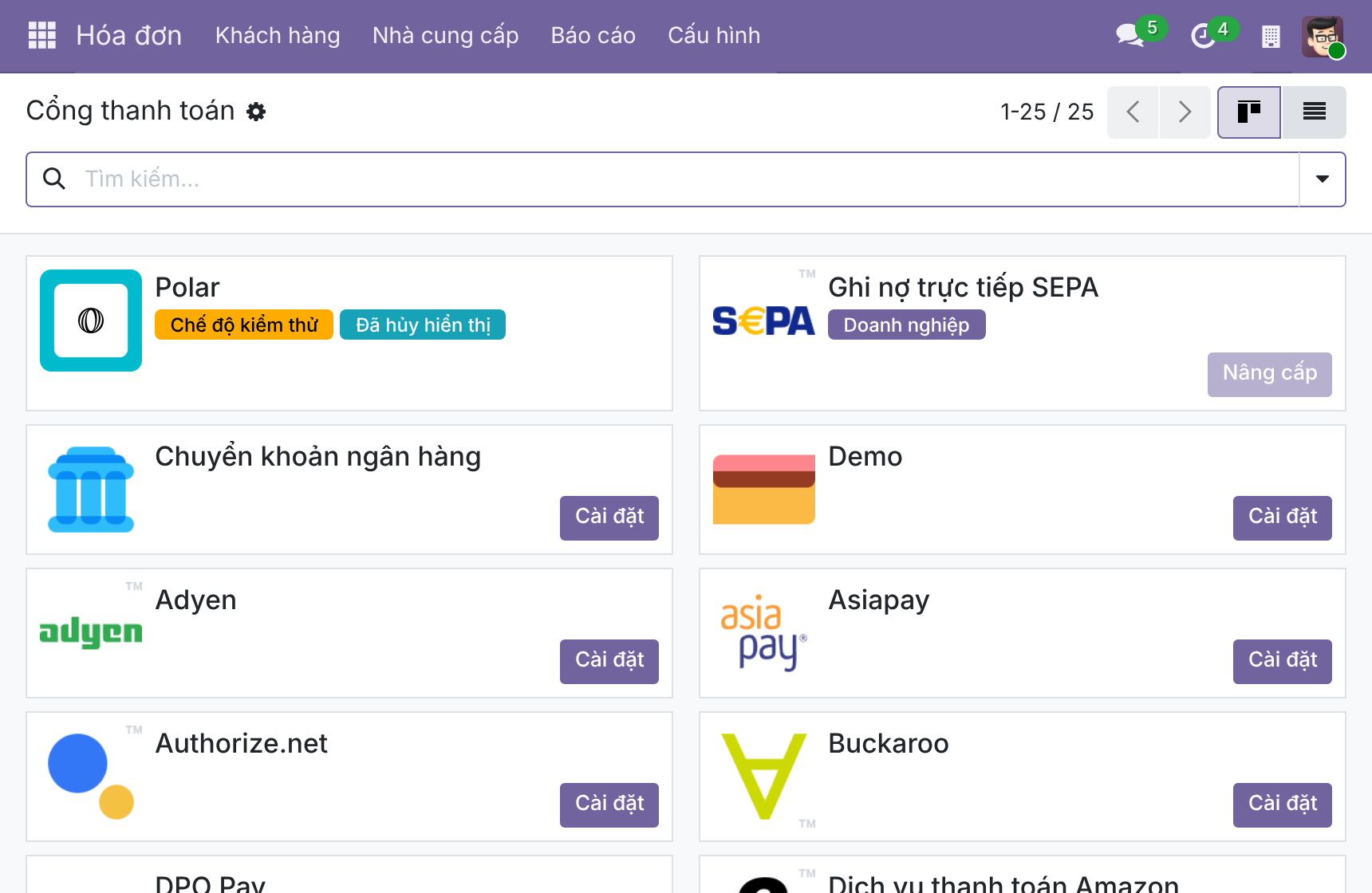The width and height of the screenshot is (1372, 893).
Task: Click the Buckaroo logo
Action: coord(764,777)
